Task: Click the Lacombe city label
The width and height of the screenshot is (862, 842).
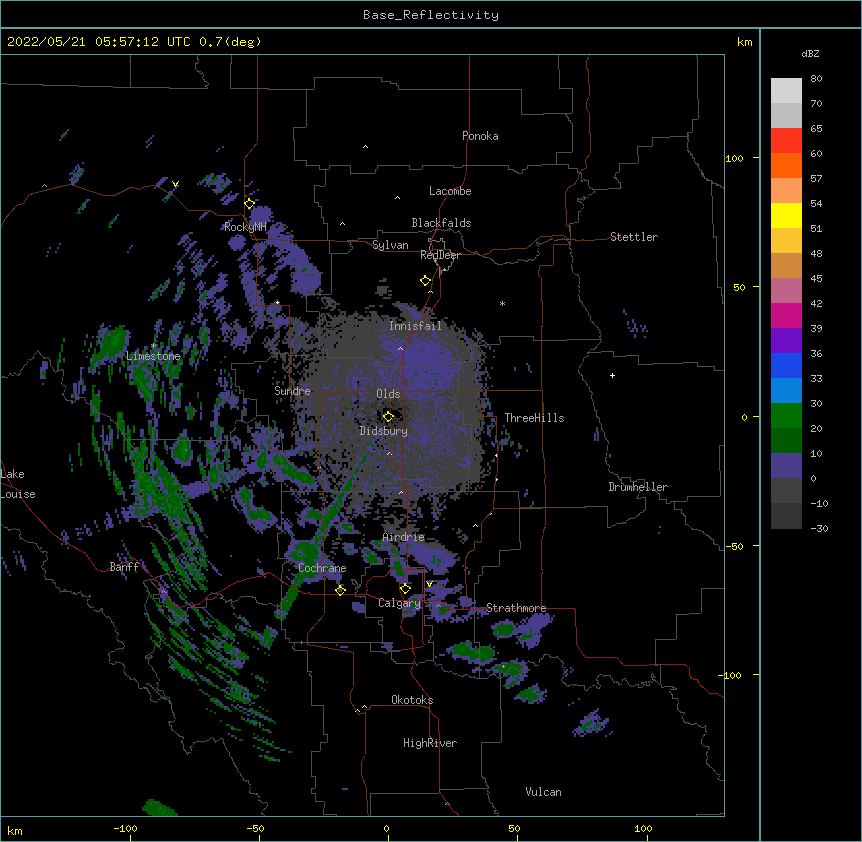Action: [x=450, y=191]
